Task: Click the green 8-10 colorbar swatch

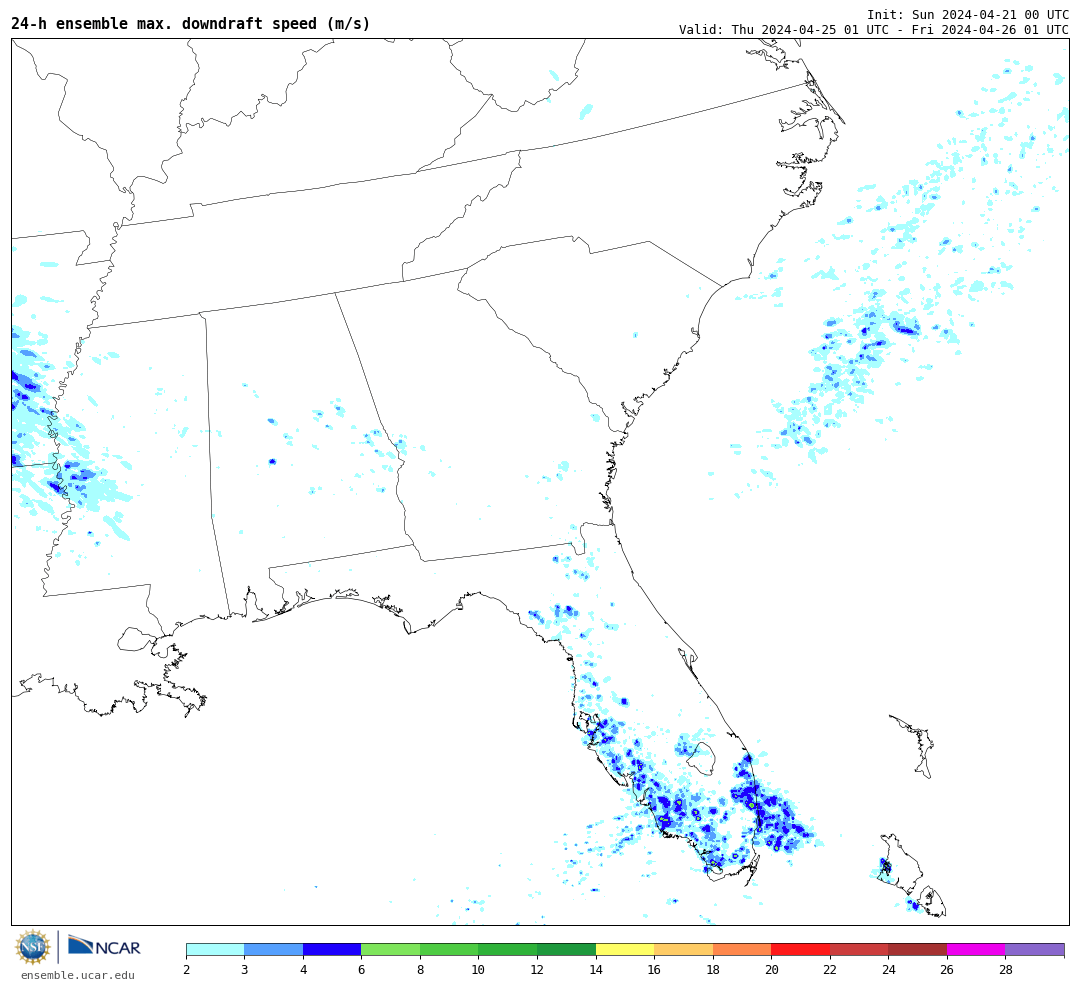Action: (449, 949)
